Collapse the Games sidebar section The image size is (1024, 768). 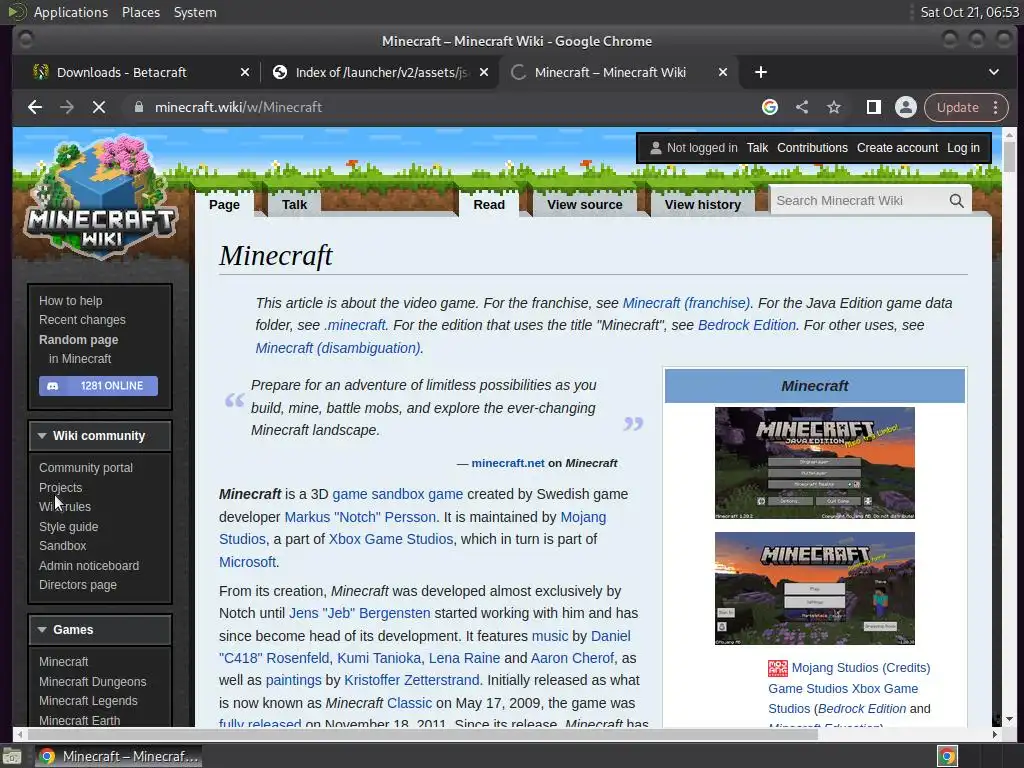pyautogui.click(x=100, y=630)
